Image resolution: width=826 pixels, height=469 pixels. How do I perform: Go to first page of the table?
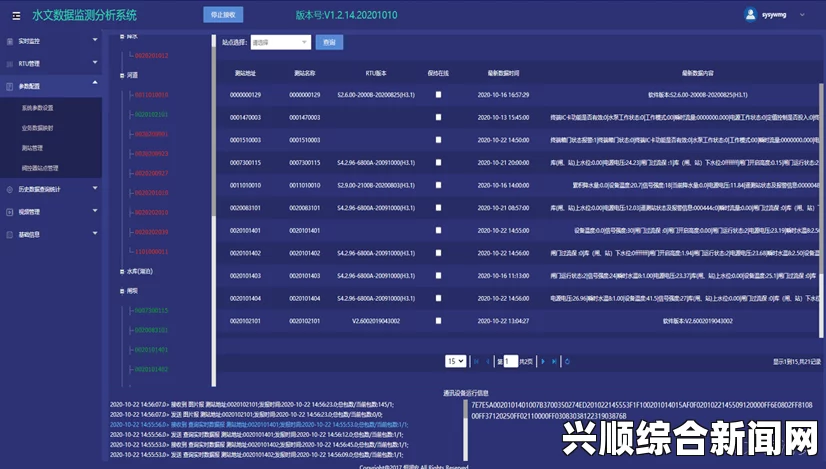click(477, 361)
